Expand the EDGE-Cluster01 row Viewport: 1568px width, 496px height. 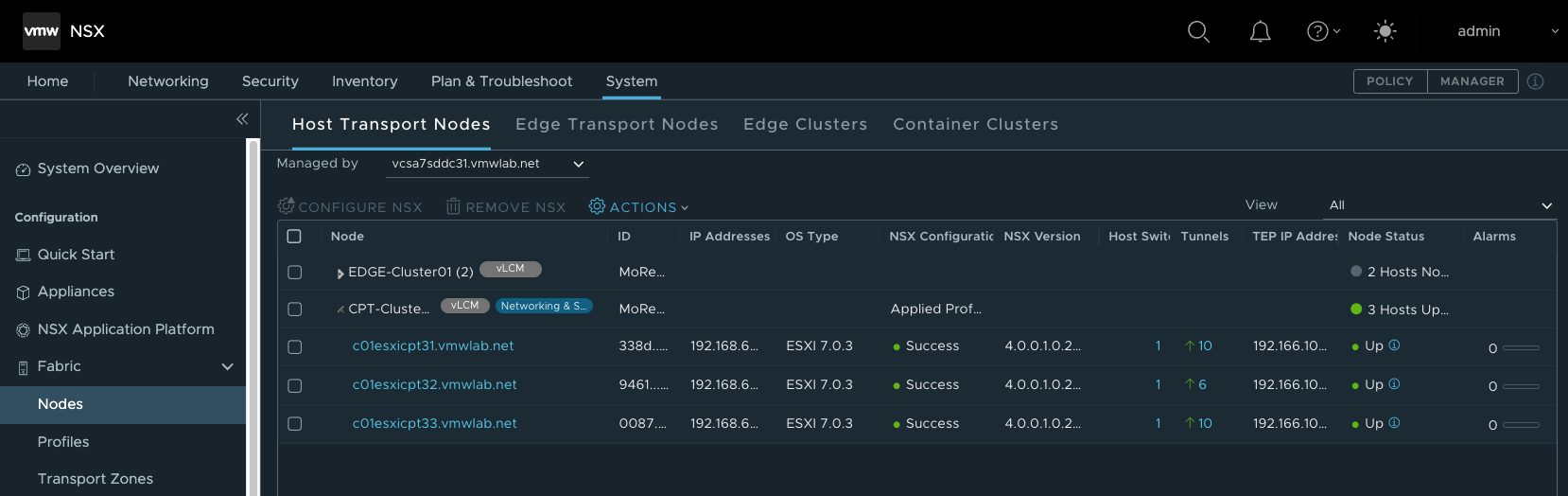[x=340, y=274]
